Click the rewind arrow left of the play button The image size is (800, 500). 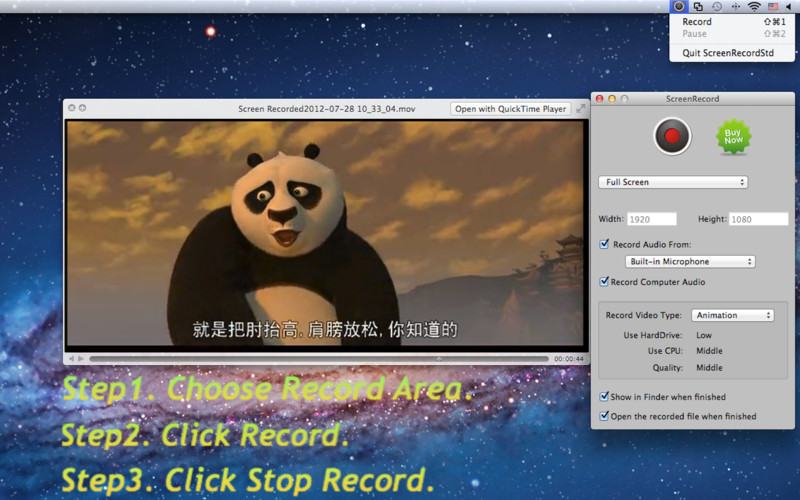pyautogui.click(x=71, y=359)
